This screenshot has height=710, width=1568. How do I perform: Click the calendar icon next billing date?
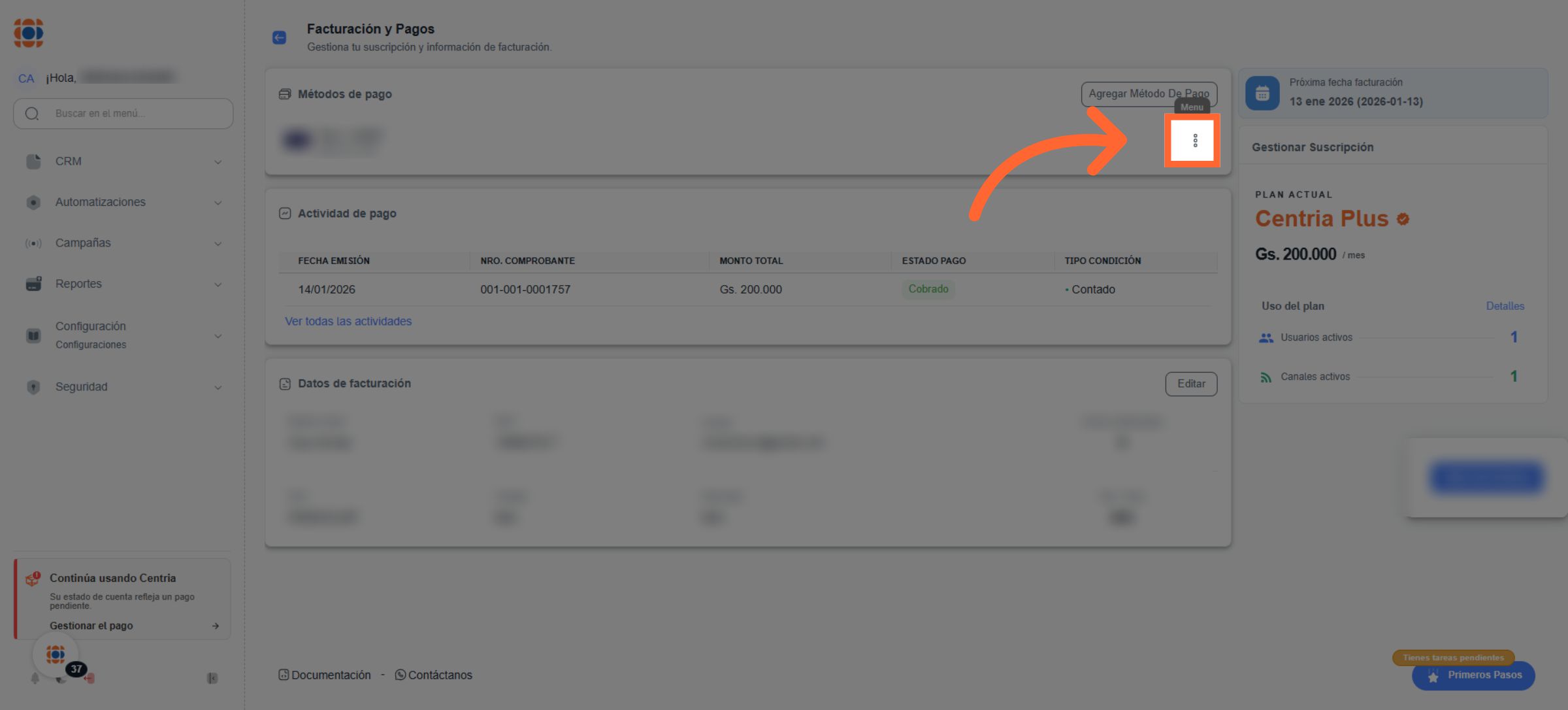pos(1262,93)
